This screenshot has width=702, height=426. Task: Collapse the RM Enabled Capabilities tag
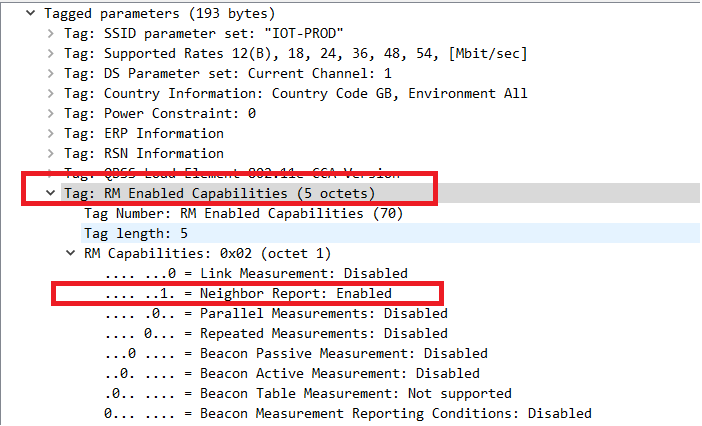click(x=51, y=193)
